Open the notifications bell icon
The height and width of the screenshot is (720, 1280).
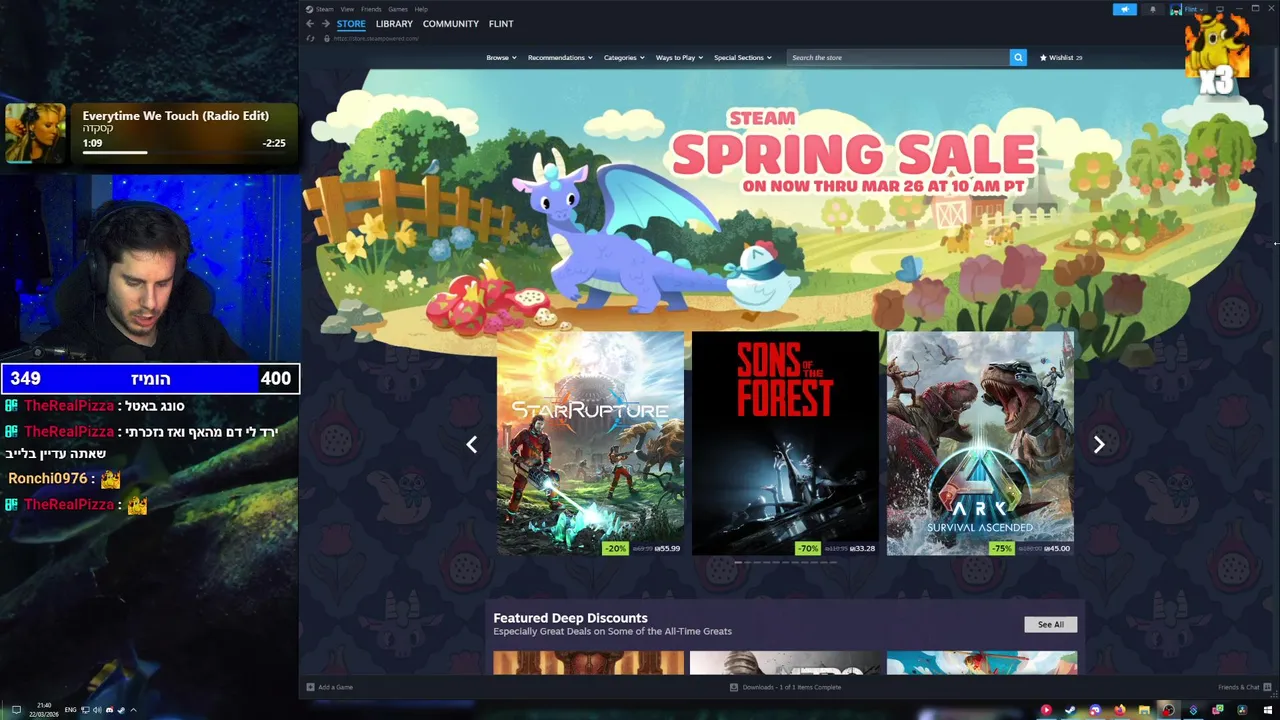(x=1153, y=9)
